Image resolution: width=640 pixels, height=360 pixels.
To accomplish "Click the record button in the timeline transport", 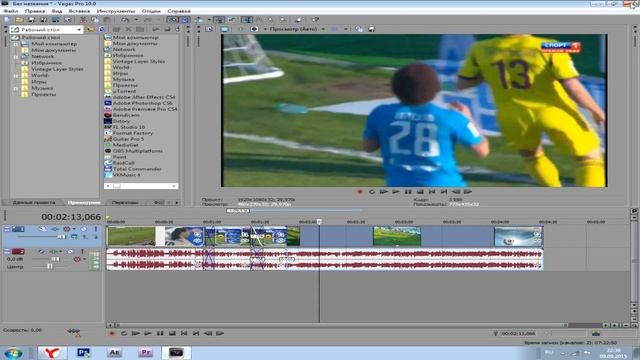I will pos(111,333).
